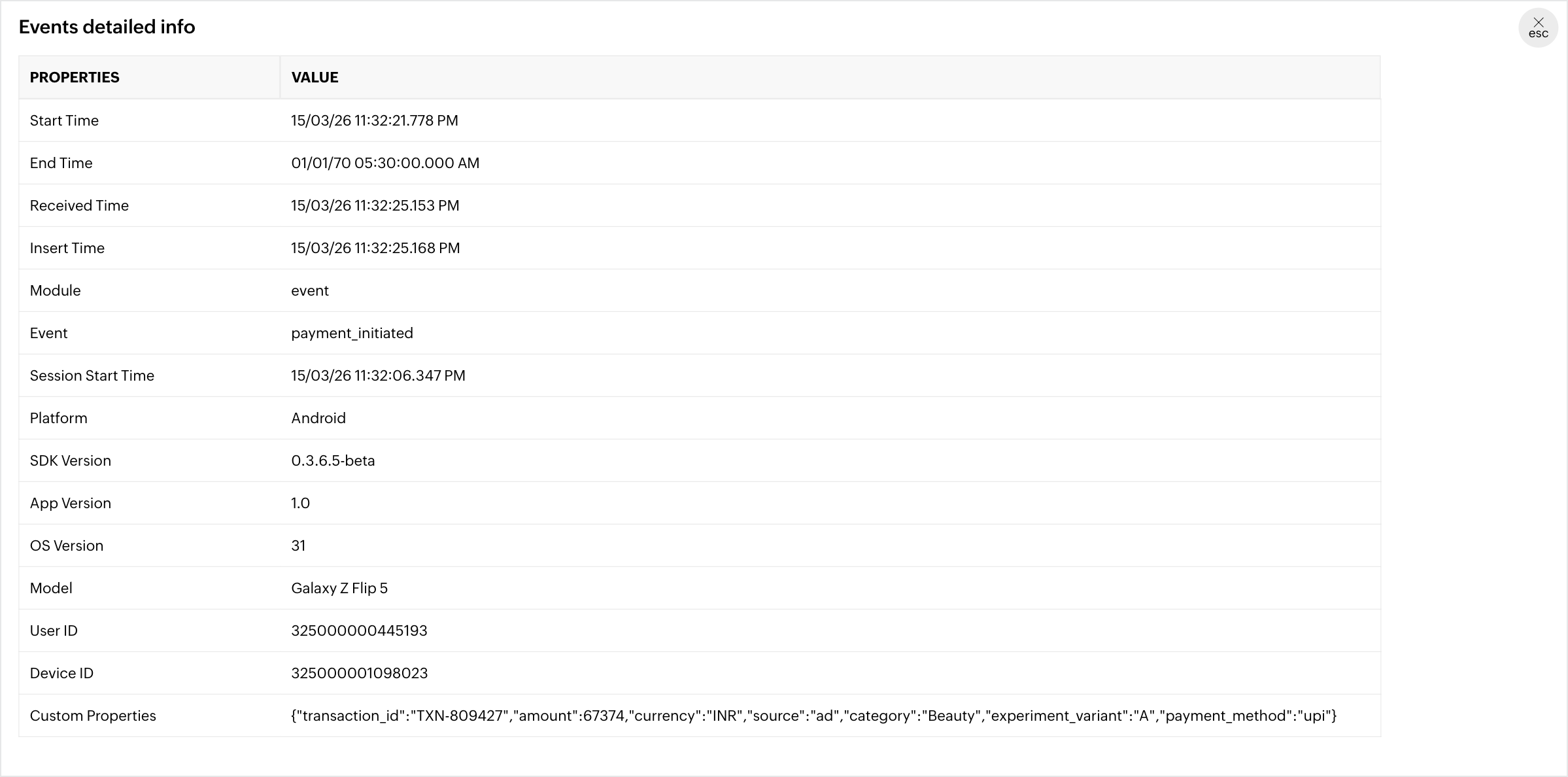Viewport: 1568px width, 777px height.
Task: Click the User ID number value
Action: point(359,630)
